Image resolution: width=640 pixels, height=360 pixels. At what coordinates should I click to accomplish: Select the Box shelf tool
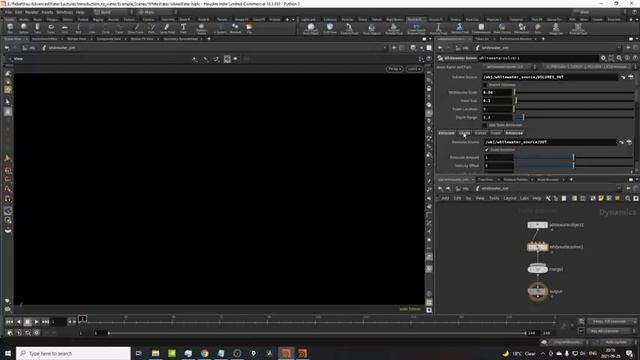pos(10,28)
